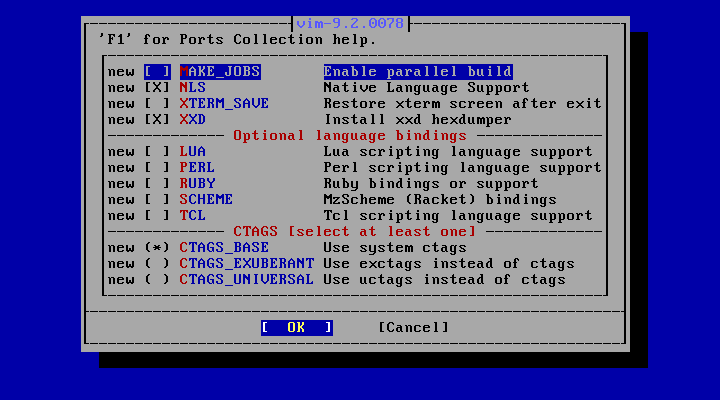Click 'Restore xterm screen after exit' text
Image resolution: width=720 pixels, height=400 pixels.
pos(462,104)
